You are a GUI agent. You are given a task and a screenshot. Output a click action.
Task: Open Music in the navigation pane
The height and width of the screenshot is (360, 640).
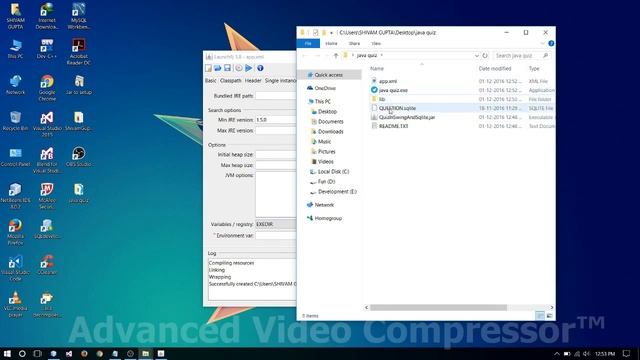click(324, 142)
